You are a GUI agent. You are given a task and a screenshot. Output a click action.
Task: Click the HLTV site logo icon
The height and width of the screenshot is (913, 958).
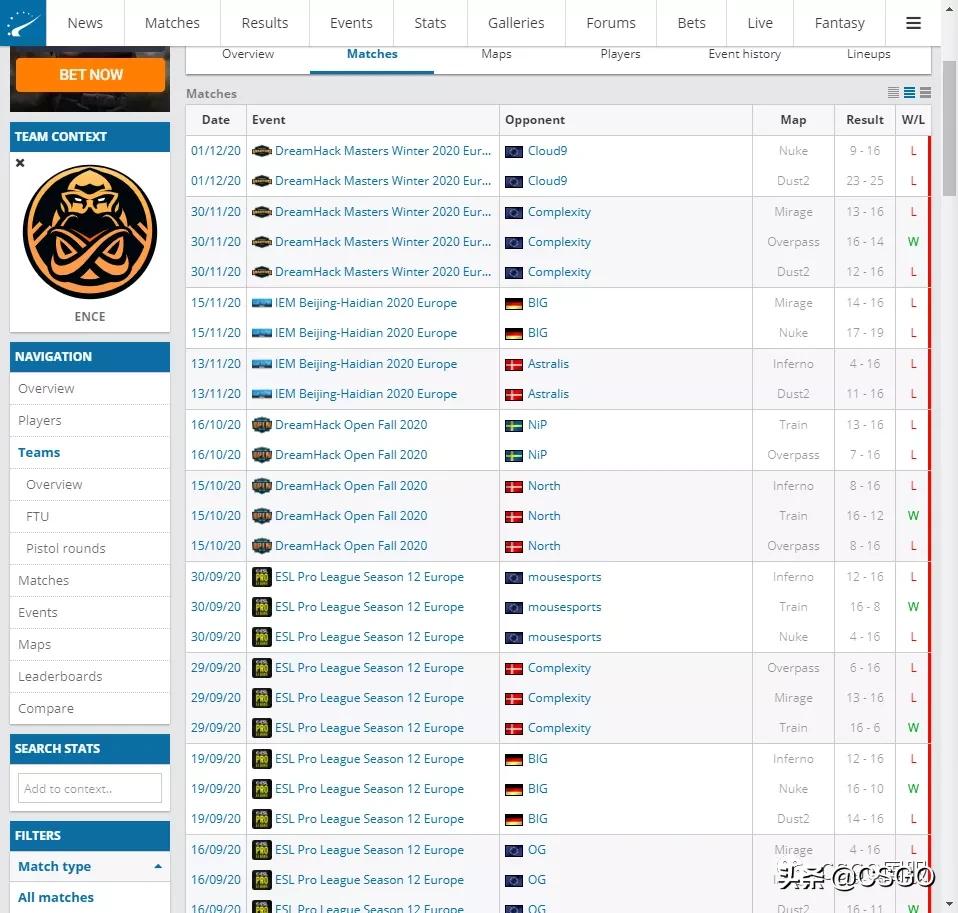[21, 22]
